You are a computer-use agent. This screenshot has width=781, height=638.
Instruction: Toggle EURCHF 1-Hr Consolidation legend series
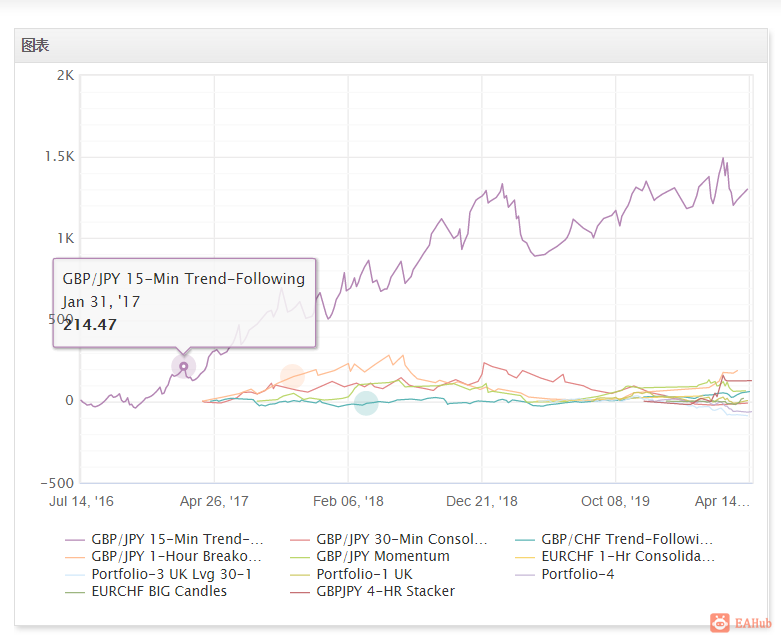tap(615, 556)
